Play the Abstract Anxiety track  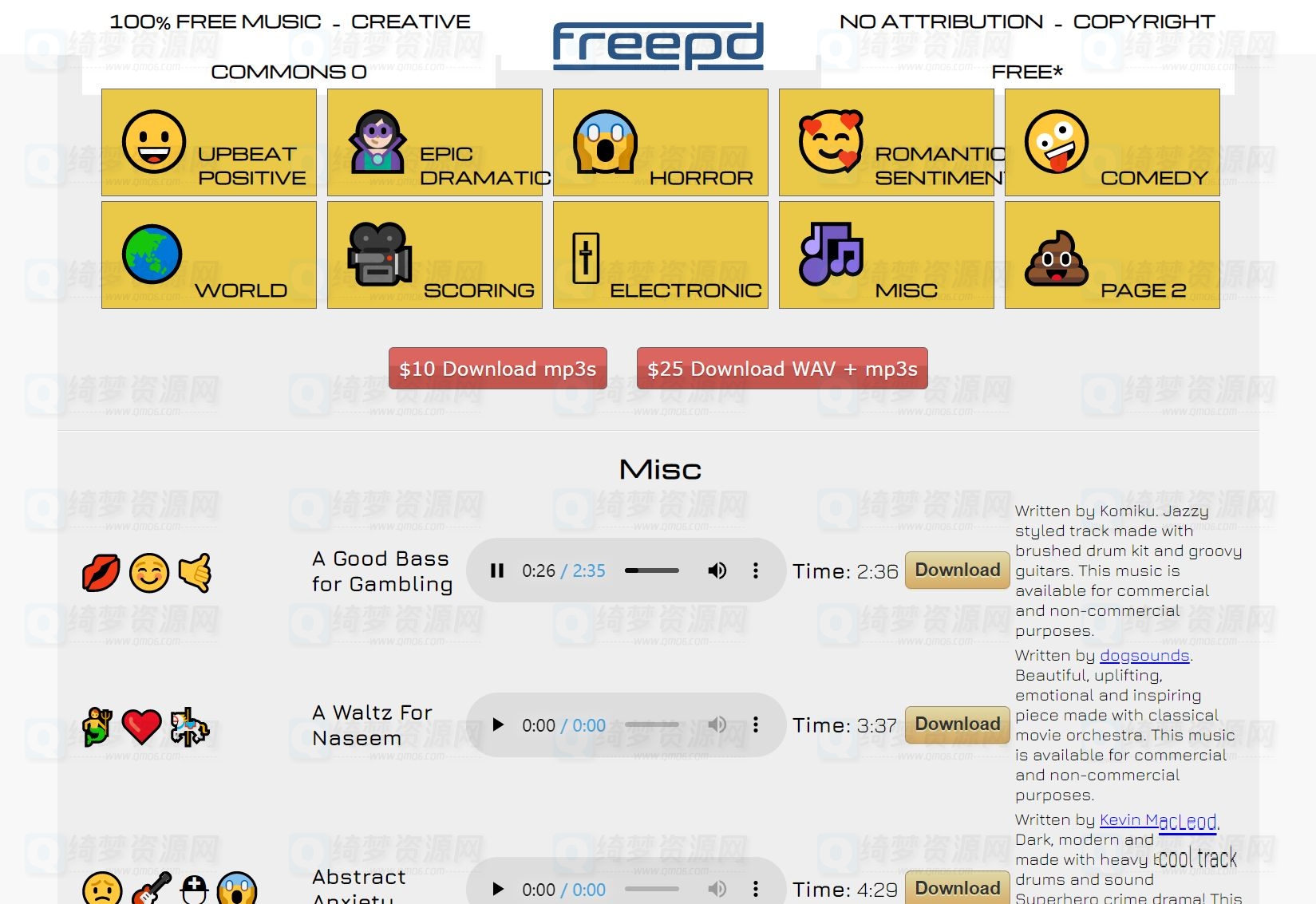[498, 889]
